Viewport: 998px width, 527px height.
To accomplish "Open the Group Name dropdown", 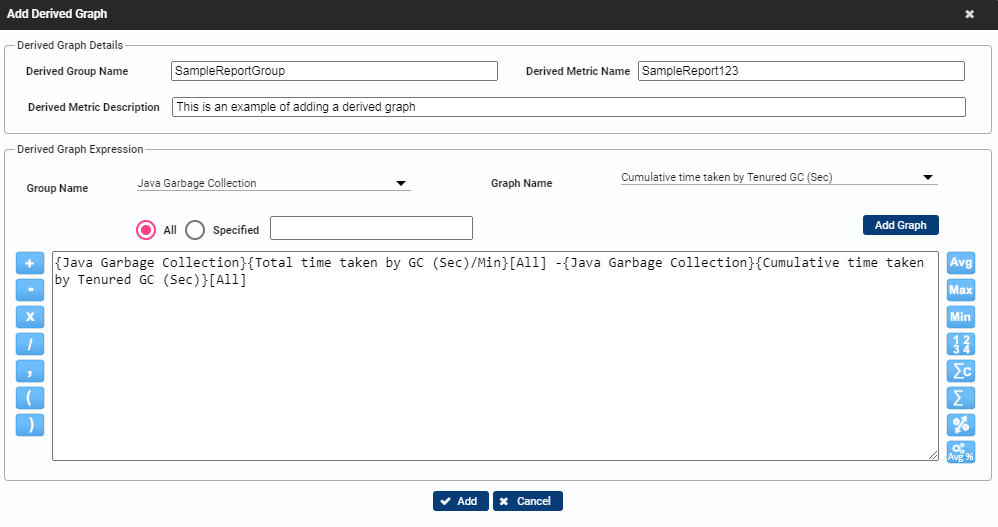I will (273, 184).
